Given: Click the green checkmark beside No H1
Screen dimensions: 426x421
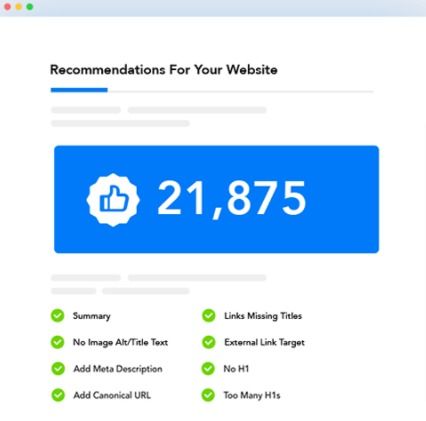Looking at the screenshot, I should pyautogui.click(x=208, y=369).
